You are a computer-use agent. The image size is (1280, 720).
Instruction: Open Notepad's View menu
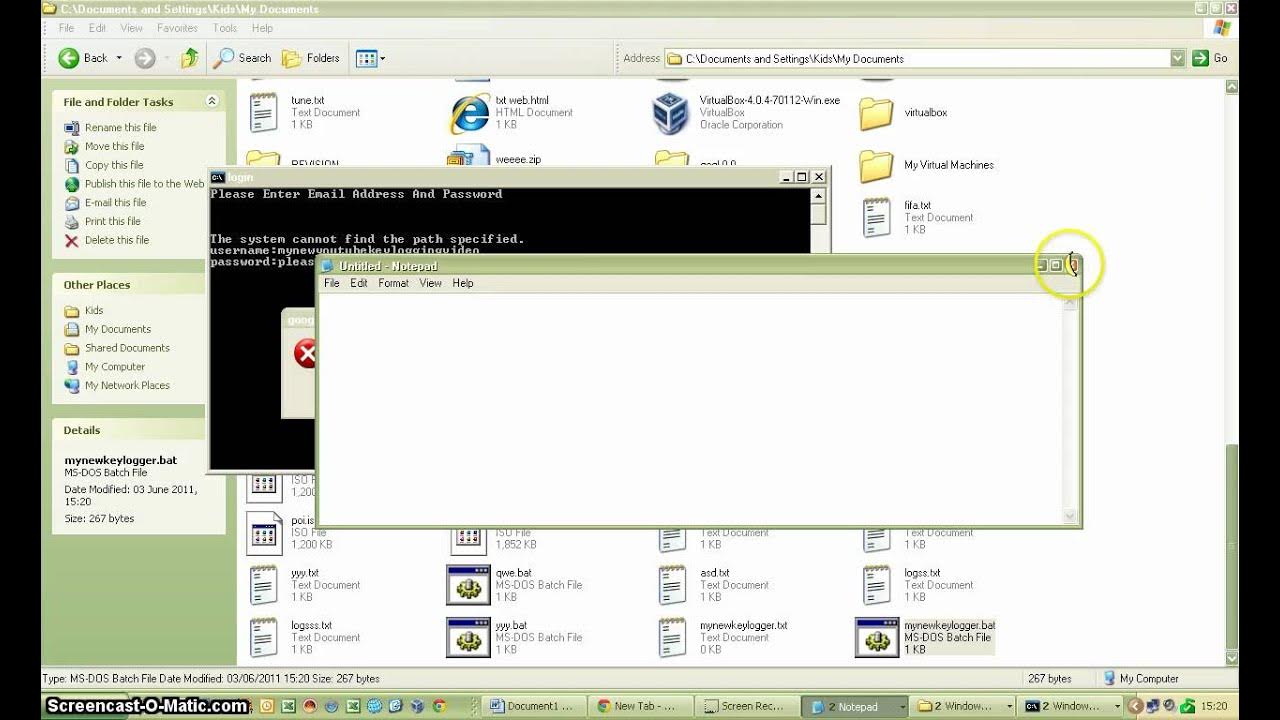(430, 283)
